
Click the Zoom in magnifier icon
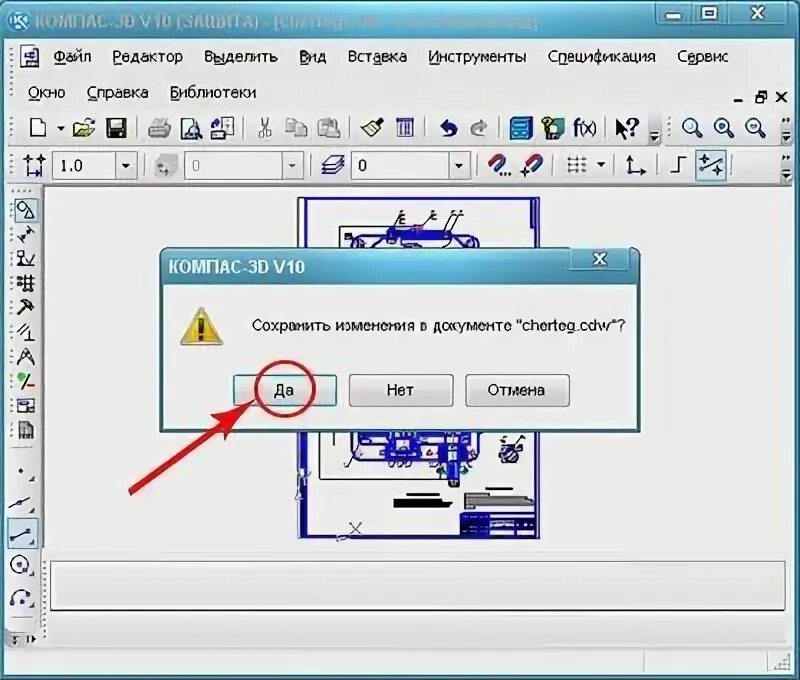point(724,128)
